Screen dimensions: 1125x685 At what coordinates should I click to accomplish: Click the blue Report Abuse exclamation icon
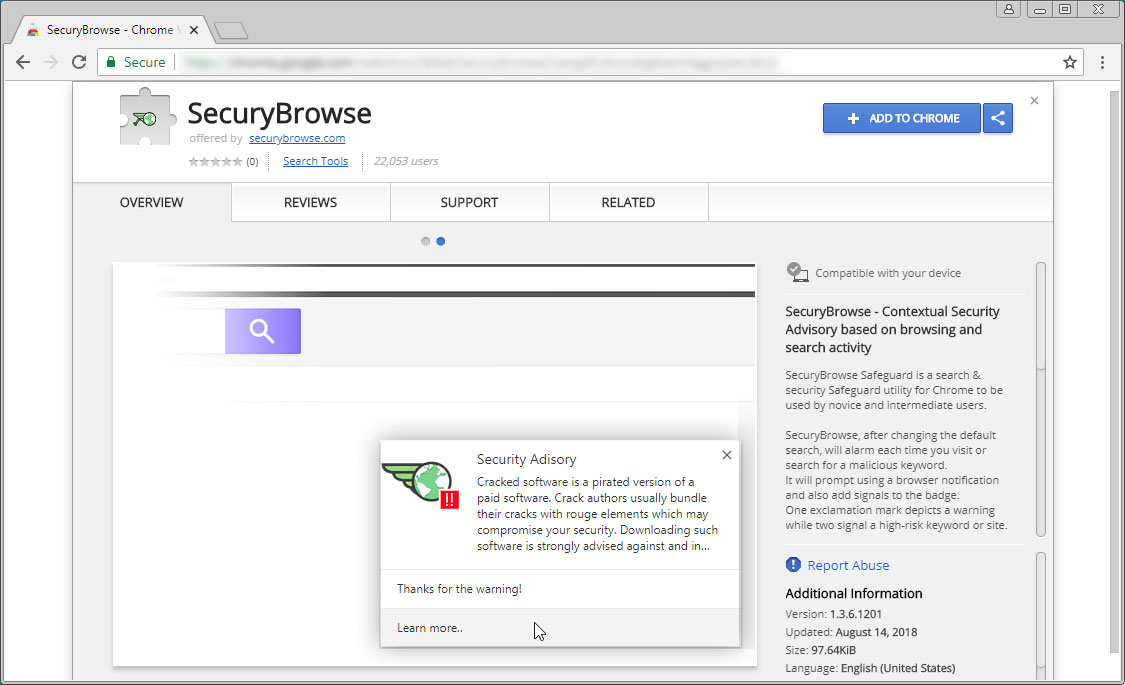(793, 564)
